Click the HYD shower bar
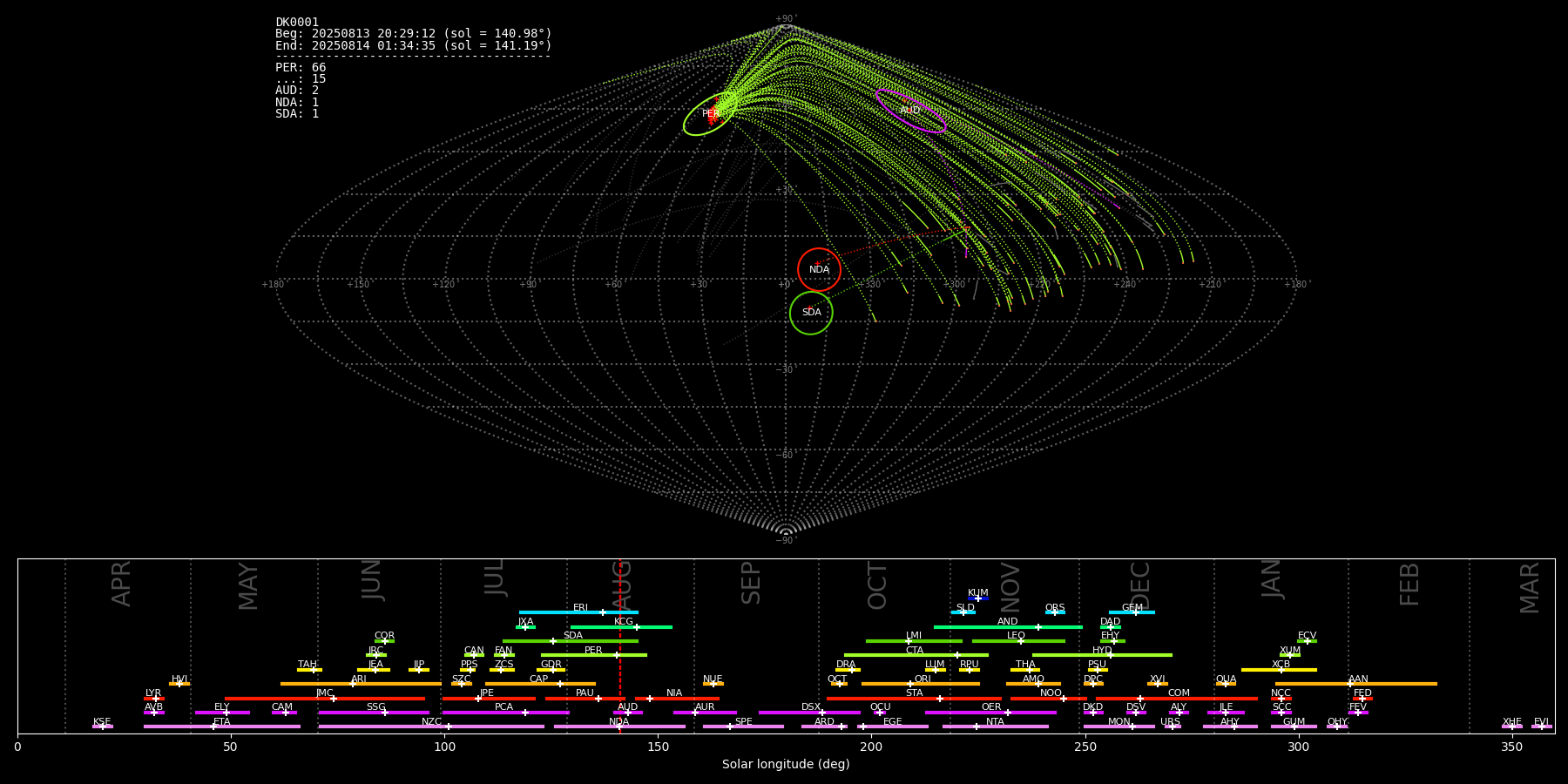The width and height of the screenshot is (1568, 784). pos(1102,655)
